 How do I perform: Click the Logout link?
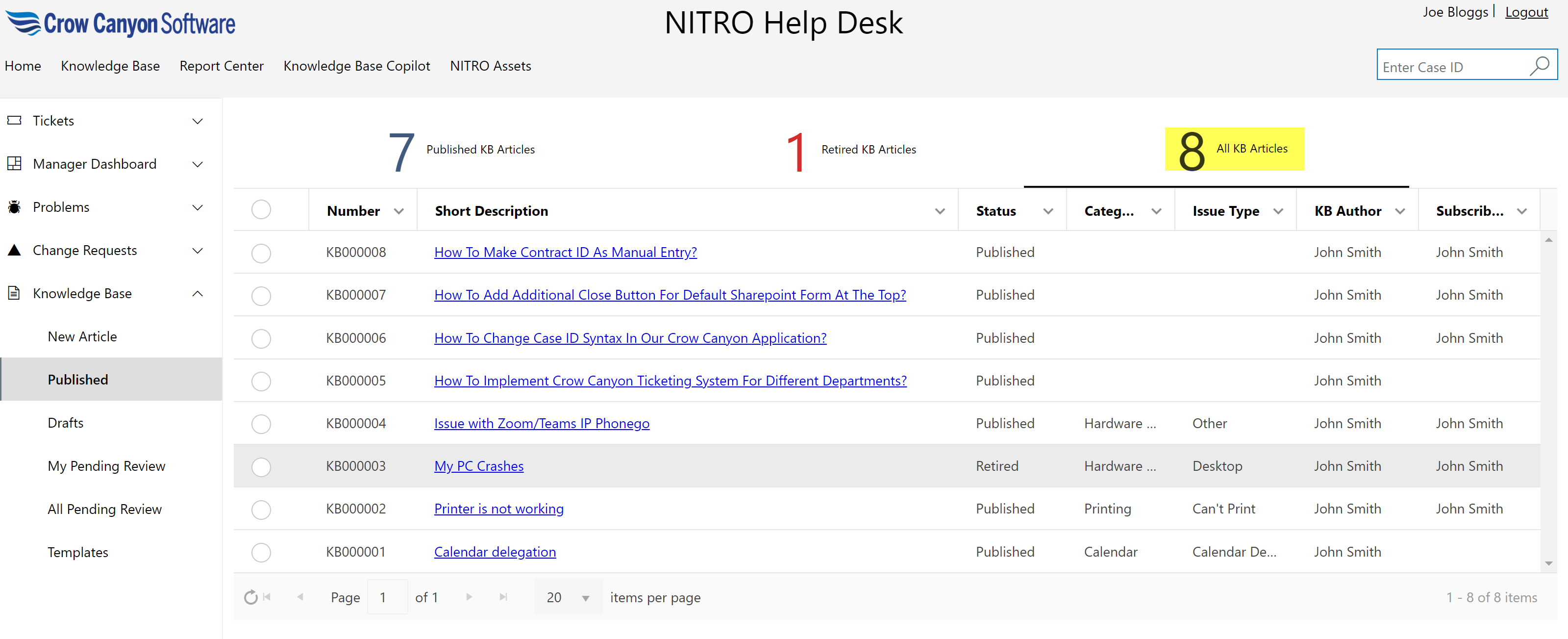[1526, 12]
